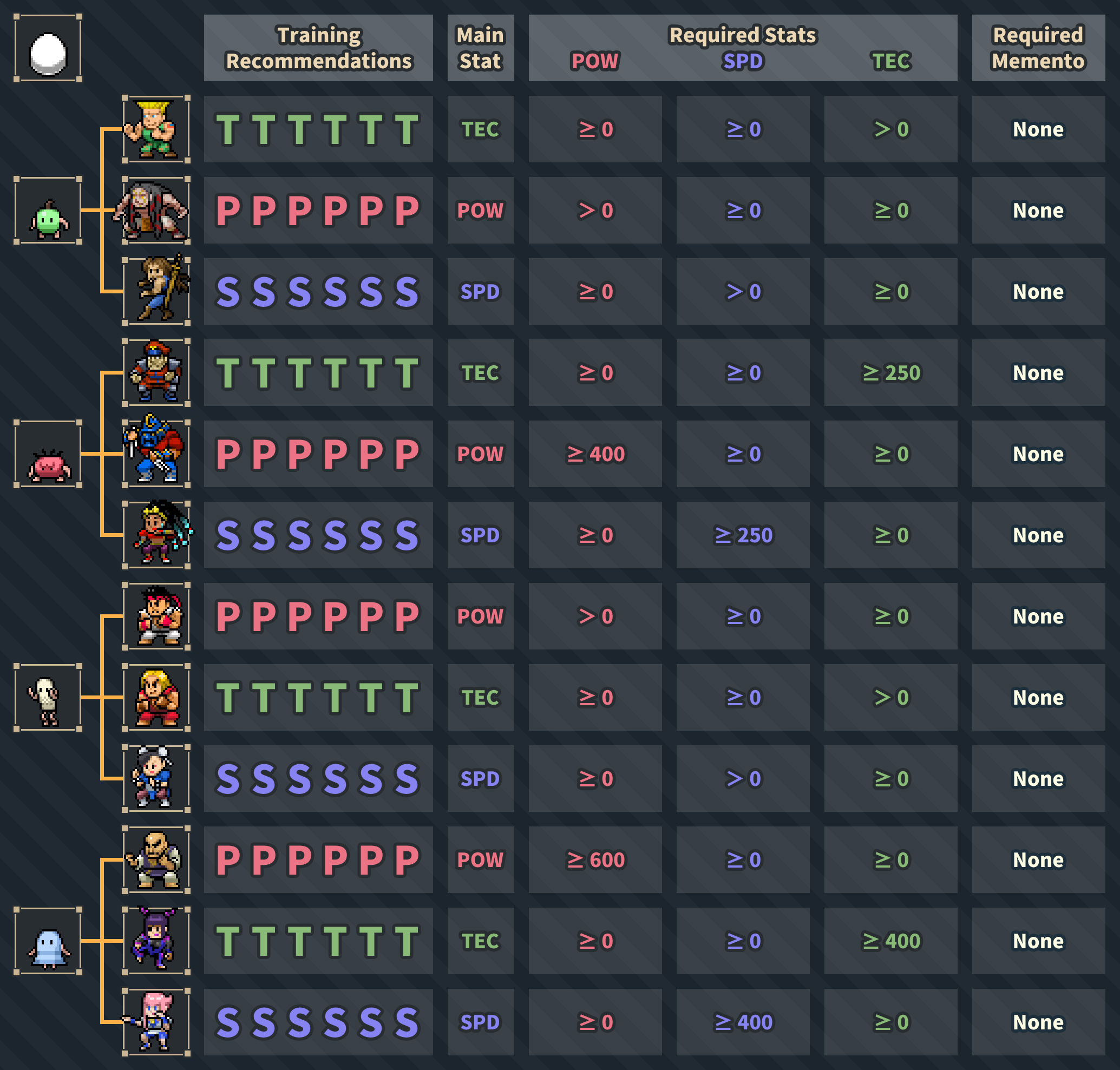The width and height of the screenshot is (1120, 1070).
Task: Click the "POW" main stat for the blue samurai
Action: click(480, 454)
